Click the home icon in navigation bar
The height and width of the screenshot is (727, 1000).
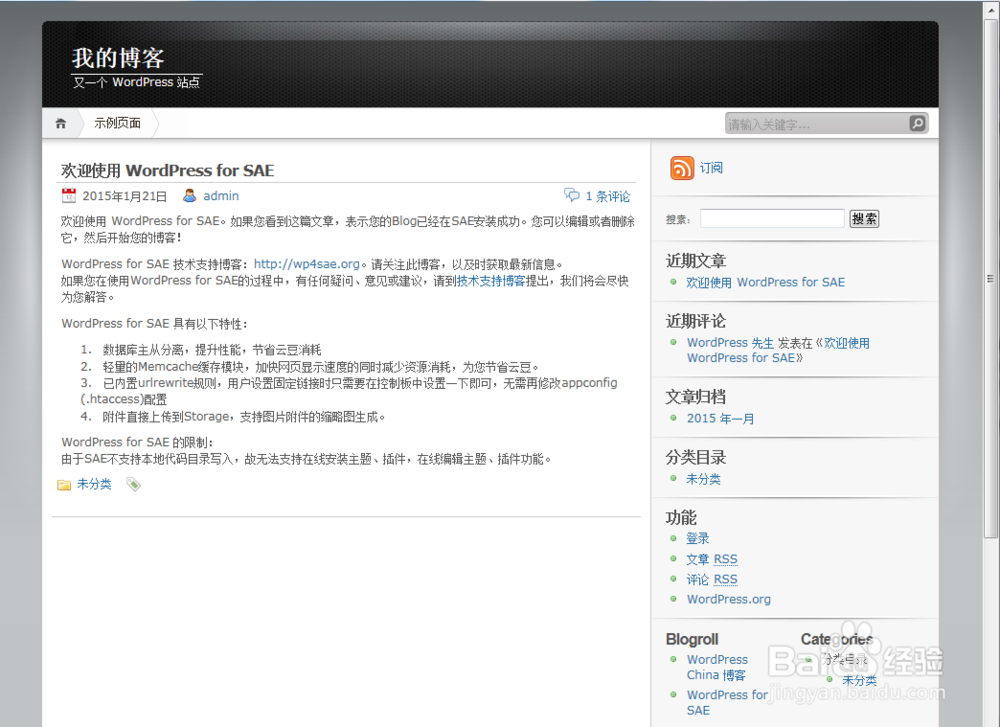(x=61, y=124)
